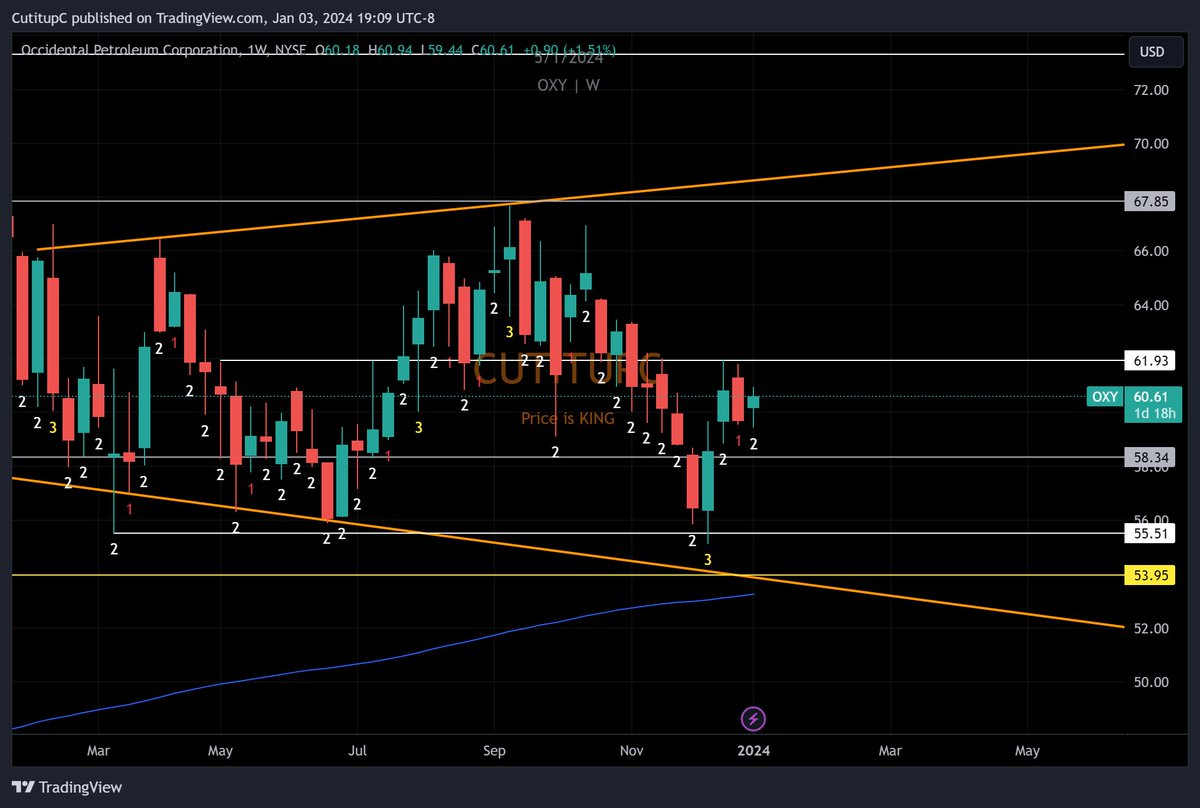
Task: Select the 55.51 price level label
Action: [1148, 533]
